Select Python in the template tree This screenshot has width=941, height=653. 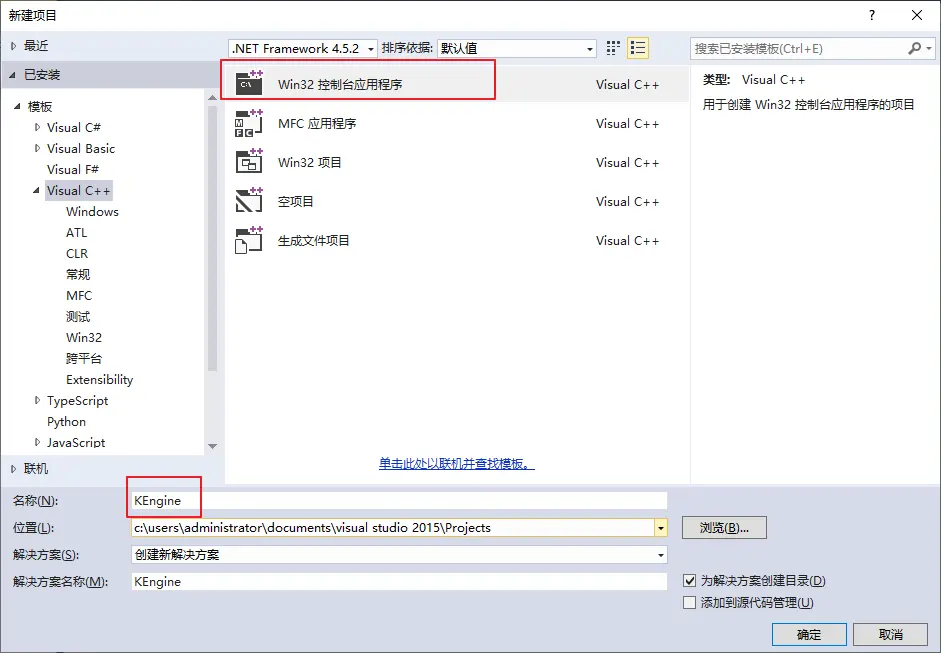[67, 421]
